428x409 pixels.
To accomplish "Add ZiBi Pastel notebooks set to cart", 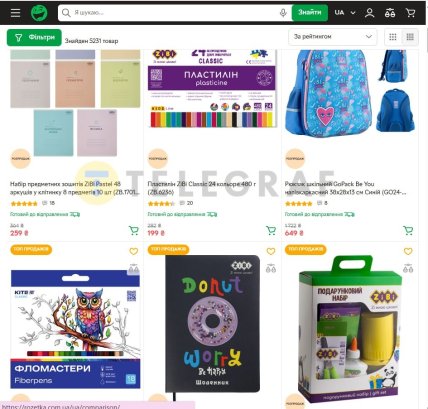I will tap(134, 230).
